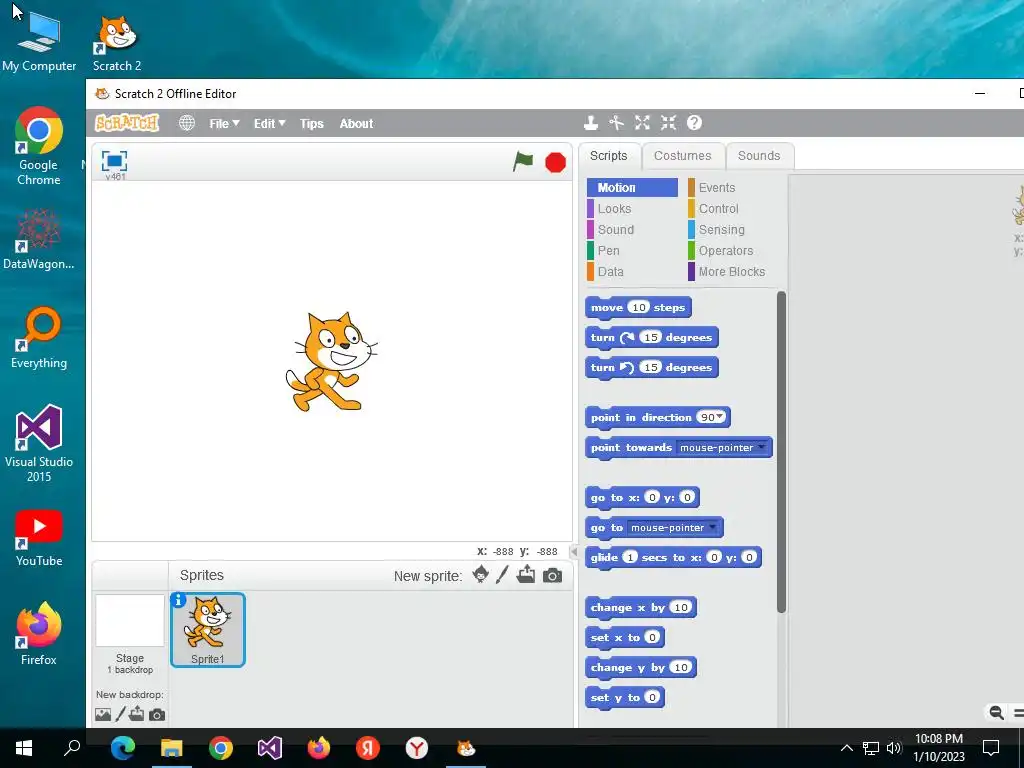Select the Motion block category
This screenshot has width=1024, height=768.
pyautogui.click(x=632, y=187)
